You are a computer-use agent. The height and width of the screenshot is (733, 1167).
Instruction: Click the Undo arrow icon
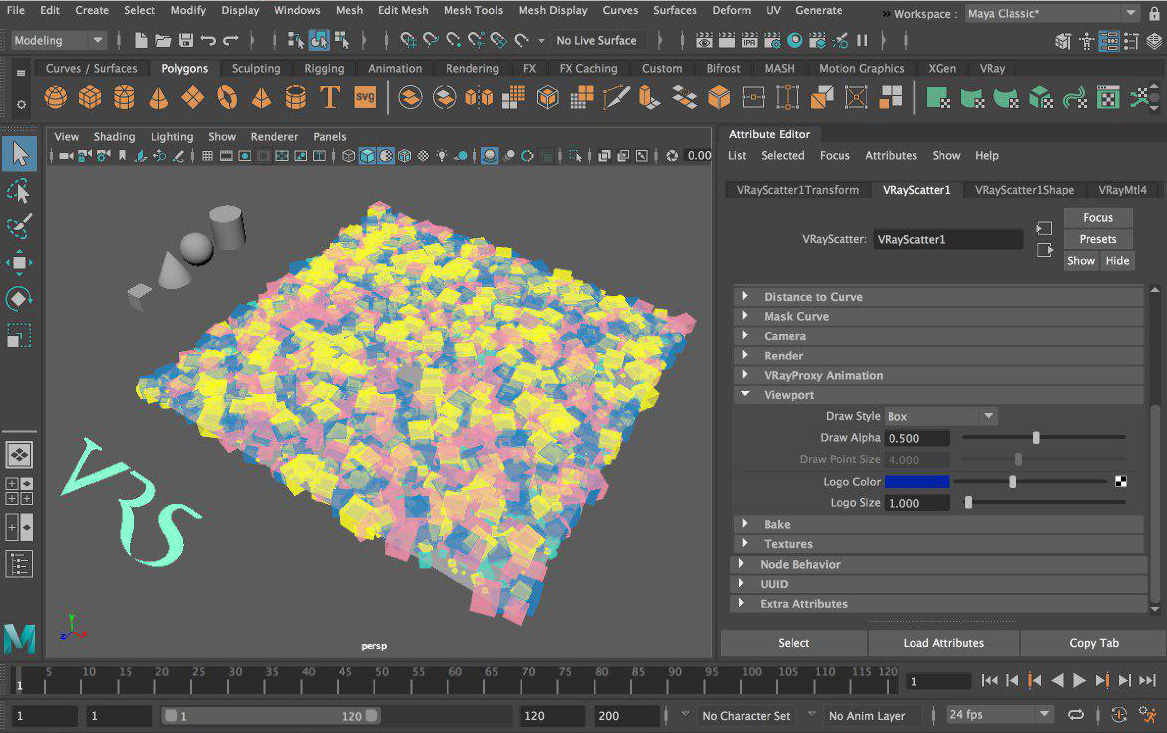pos(208,40)
